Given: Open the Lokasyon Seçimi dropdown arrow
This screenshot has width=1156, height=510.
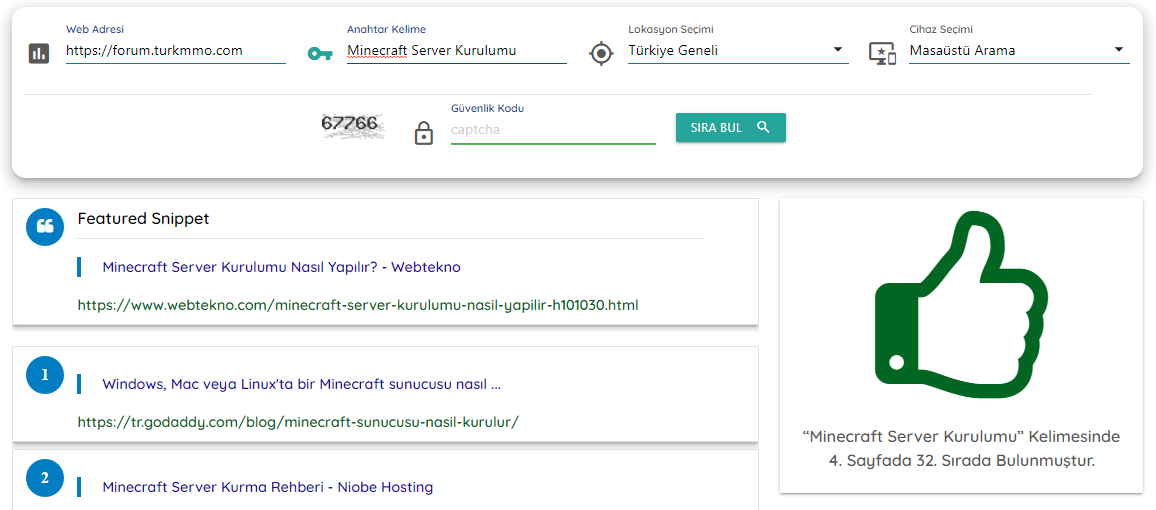Looking at the screenshot, I should click(x=838, y=49).
